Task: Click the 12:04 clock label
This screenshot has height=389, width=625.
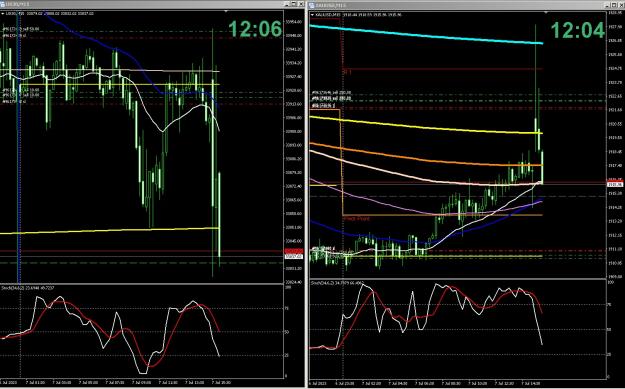Action: point(578,30)
